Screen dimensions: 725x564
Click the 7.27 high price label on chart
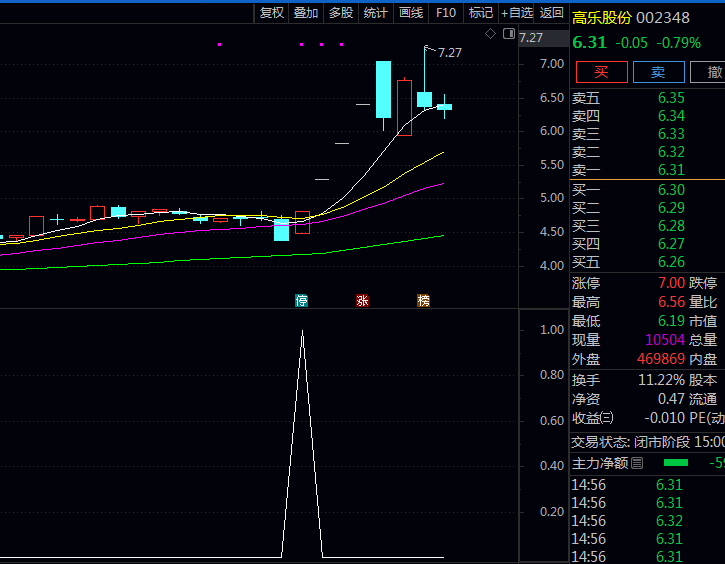point(449,53)
